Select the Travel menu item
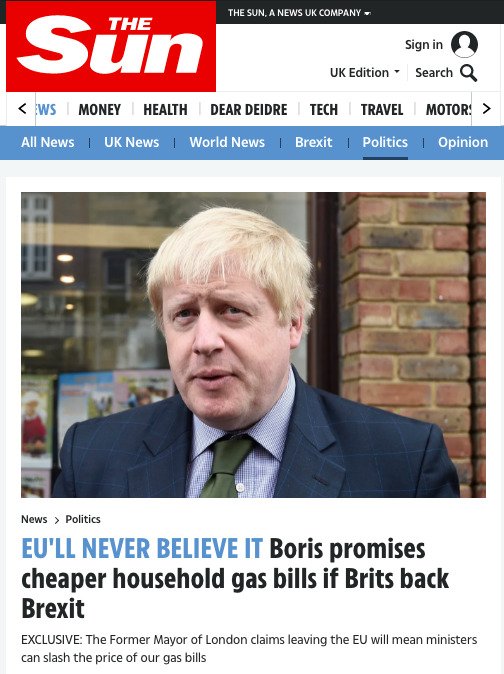This screenshot has width=504, height=674. (382, 110)
